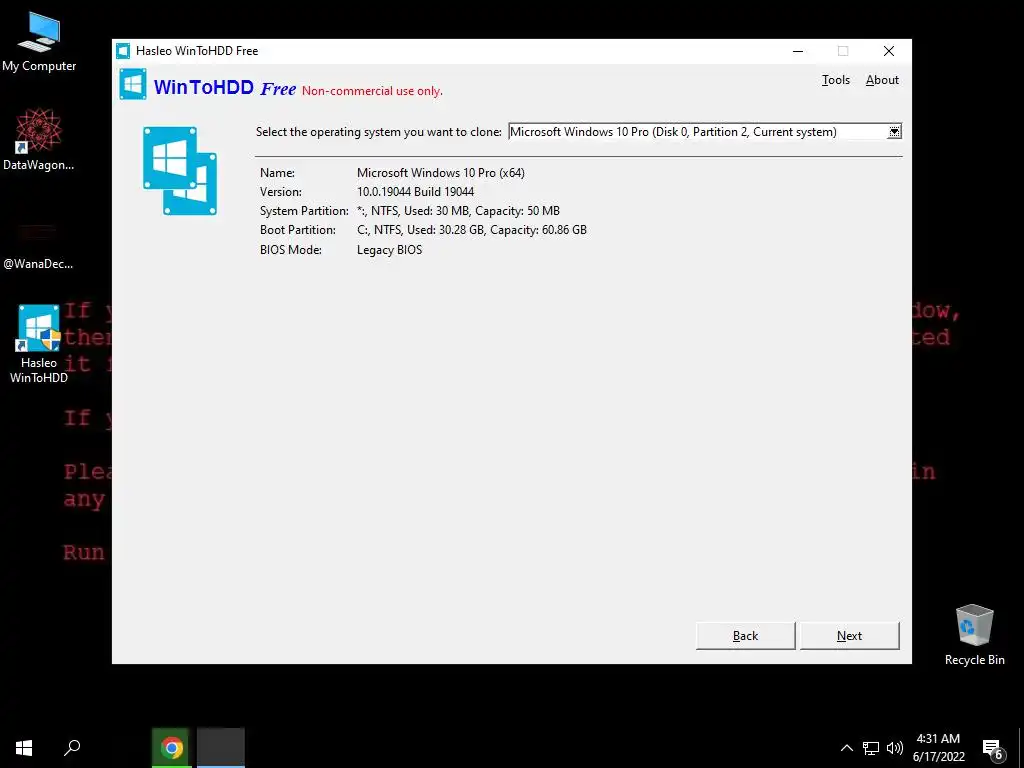Click Boot Partition value 'Capacity: 60.86 GB'

tap(538, 230)
